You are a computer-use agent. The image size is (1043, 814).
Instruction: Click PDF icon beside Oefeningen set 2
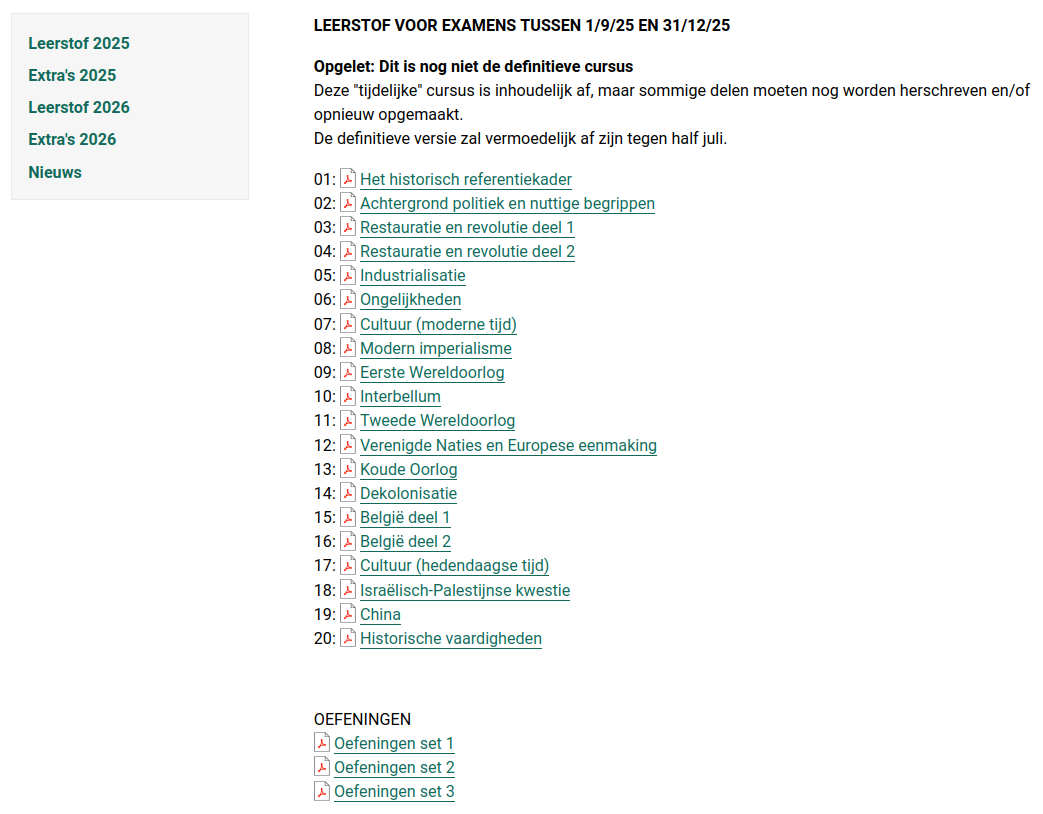pos(322,765)
